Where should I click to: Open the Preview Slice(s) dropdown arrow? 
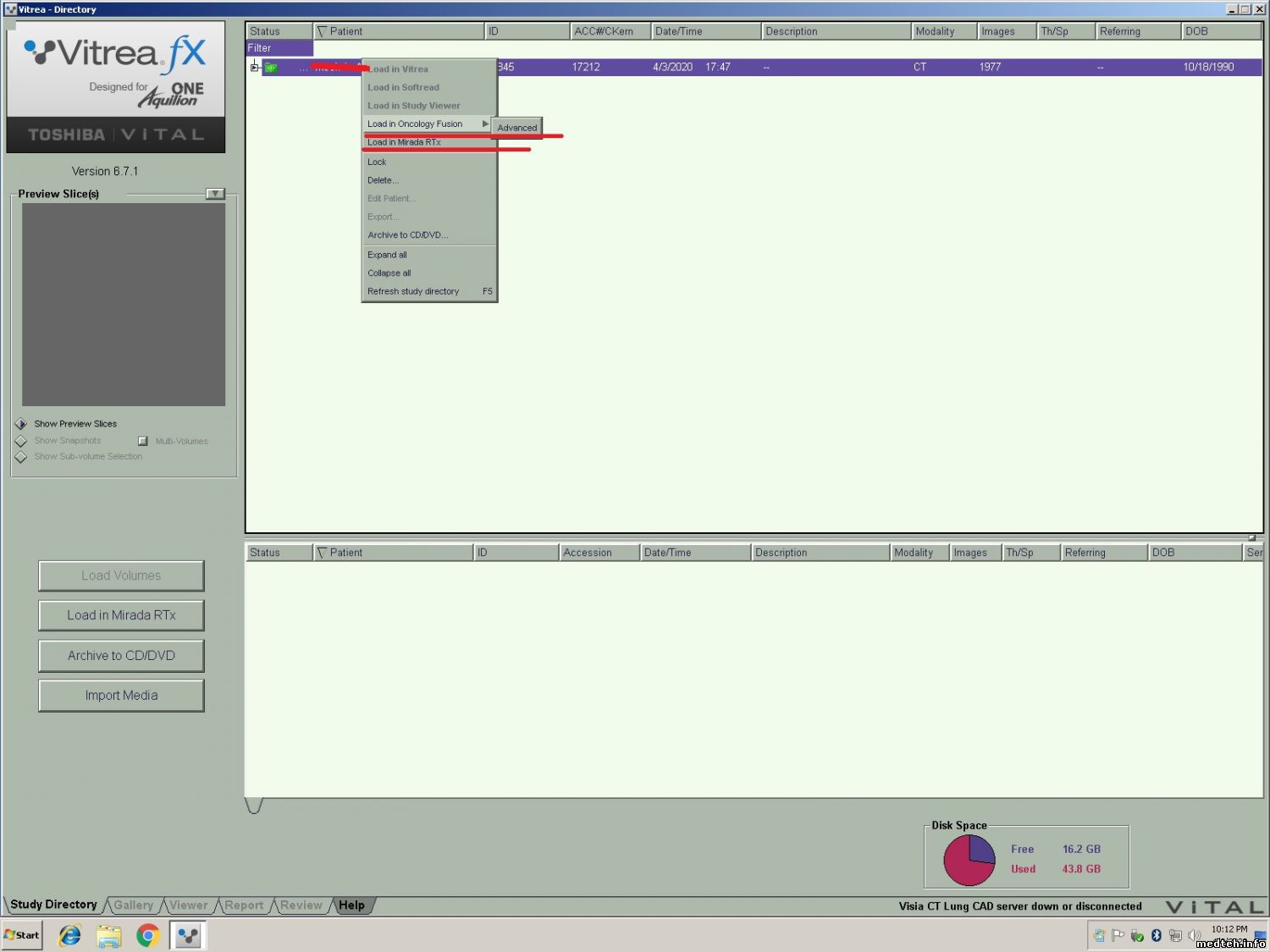pyautogui.click(x=215, y=194)
